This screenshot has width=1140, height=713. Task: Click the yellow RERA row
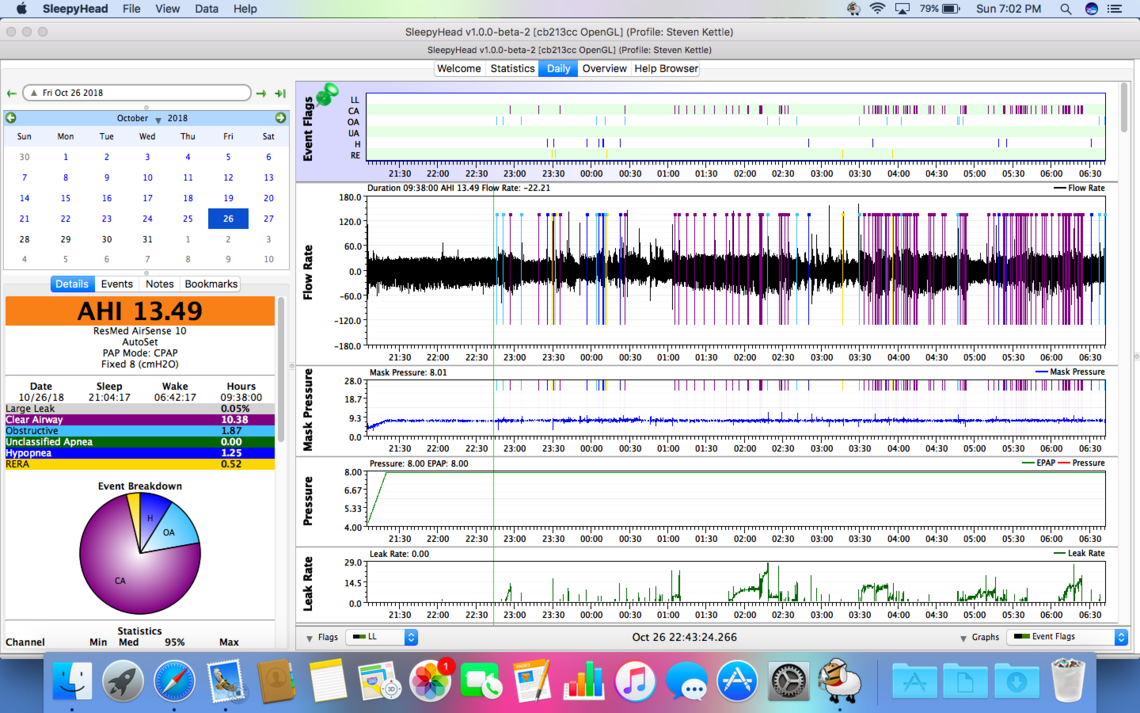140,464
